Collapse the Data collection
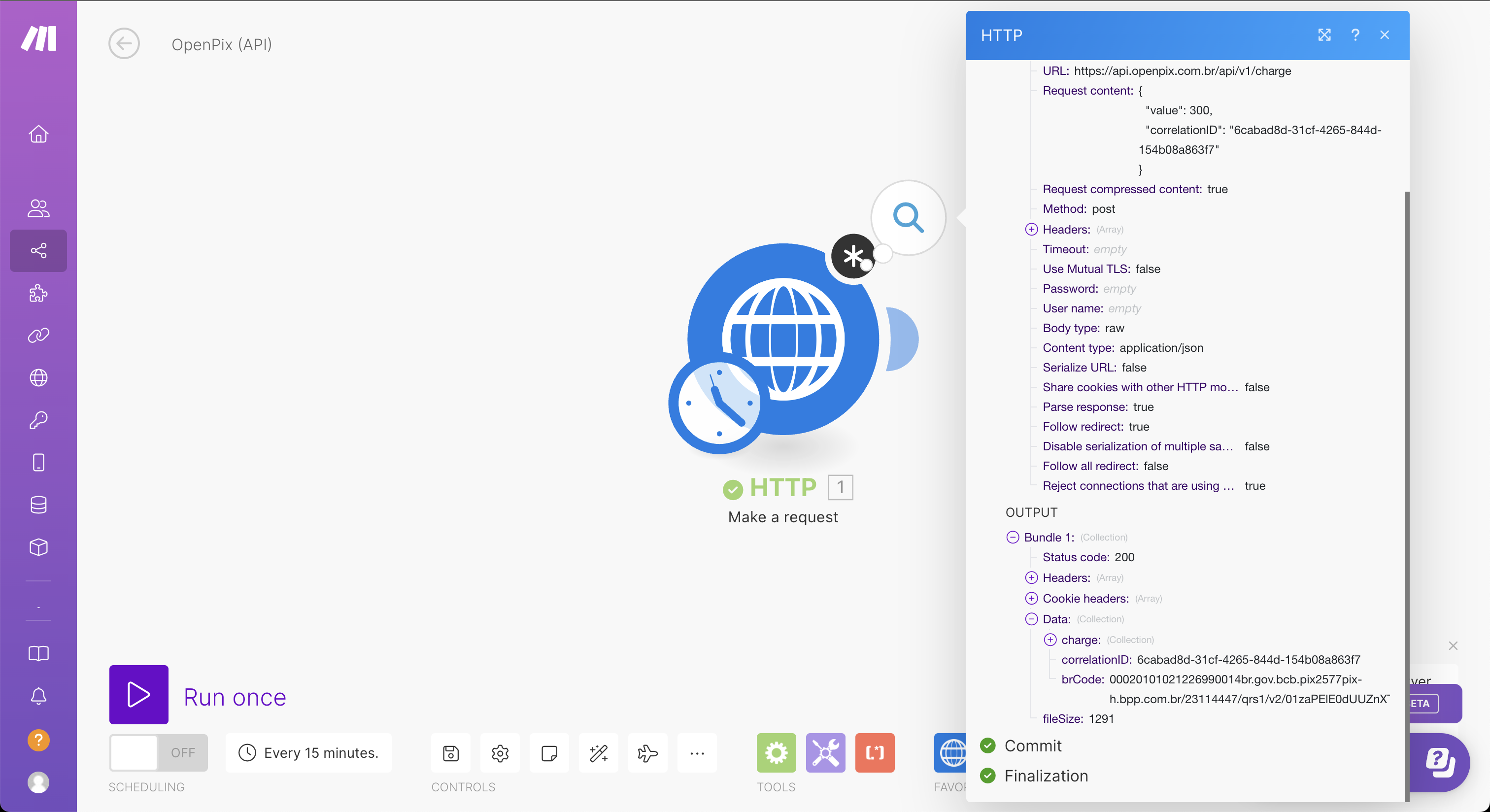Screen dimensions: 1490x812 point(1031,619)
